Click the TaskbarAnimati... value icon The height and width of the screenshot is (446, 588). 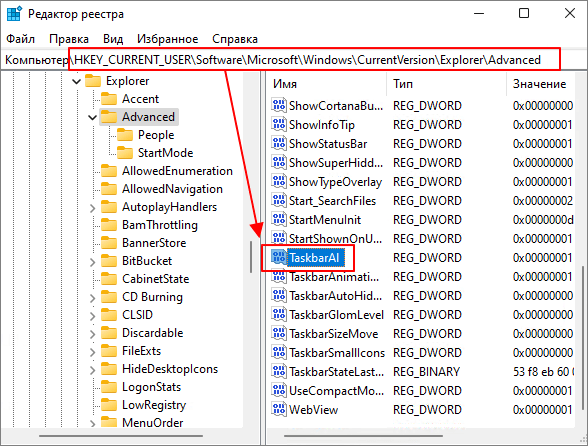click(279, 277)
